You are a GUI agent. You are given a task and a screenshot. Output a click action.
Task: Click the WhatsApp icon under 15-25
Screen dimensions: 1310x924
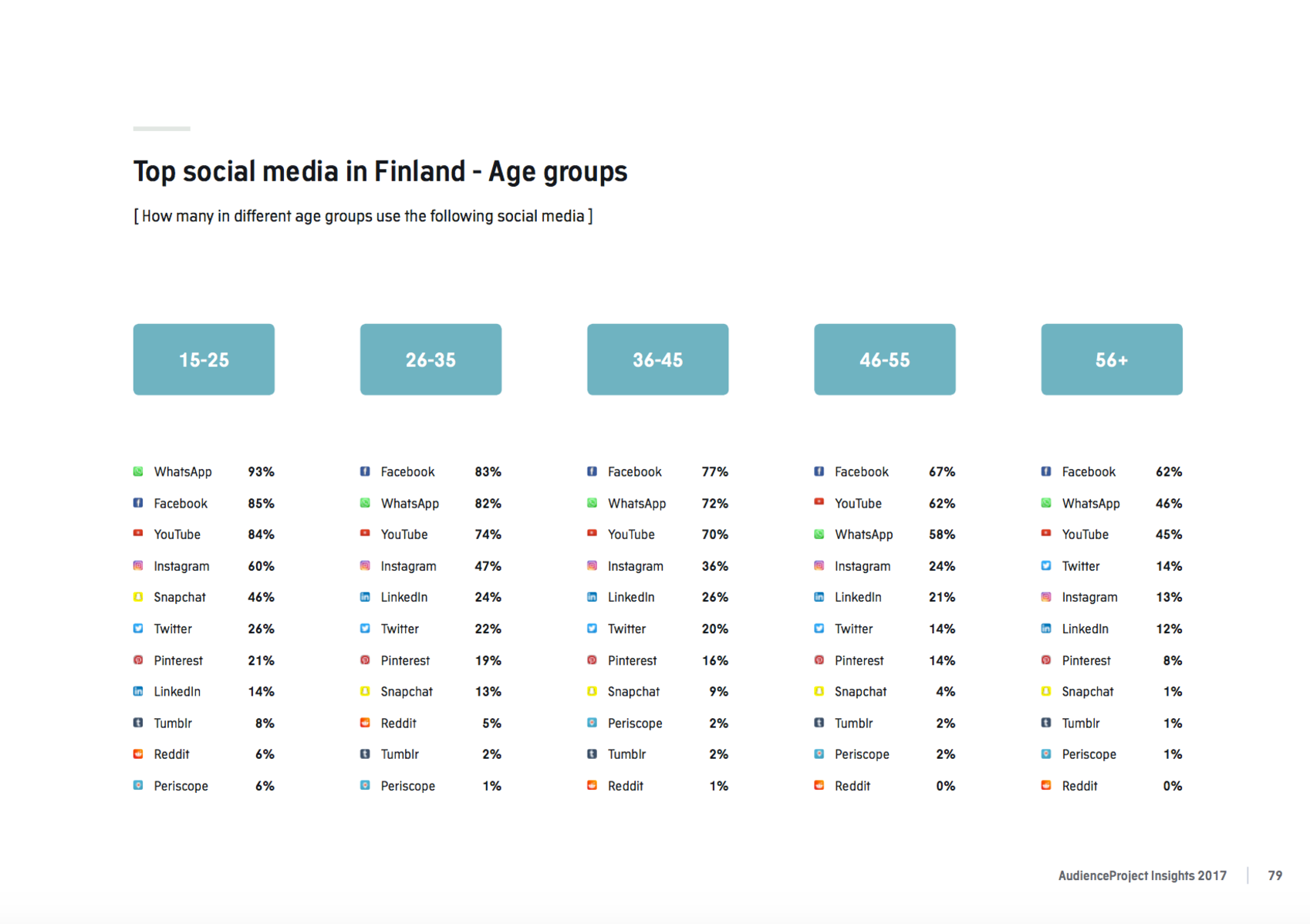[x=138, y=471]
